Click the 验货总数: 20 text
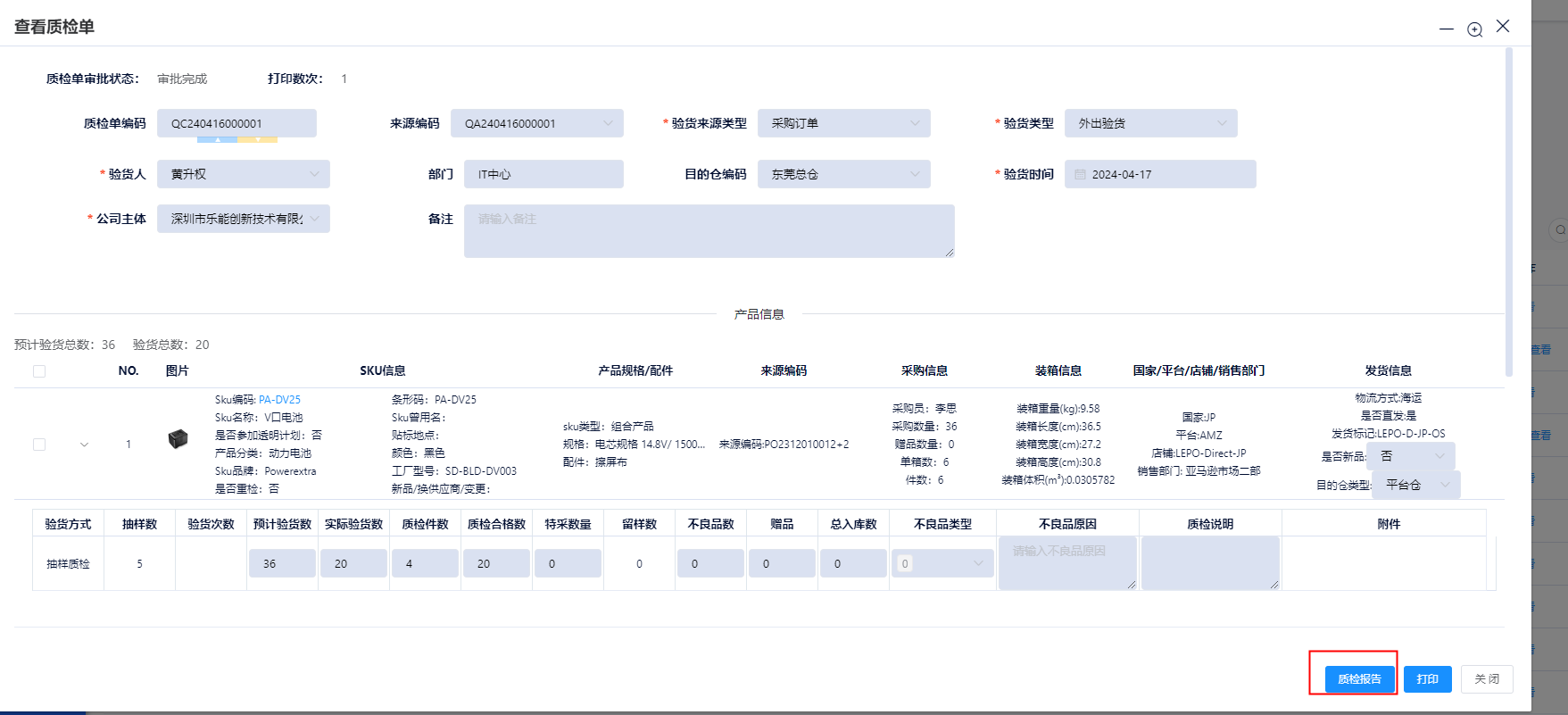 tap(171, 345)
